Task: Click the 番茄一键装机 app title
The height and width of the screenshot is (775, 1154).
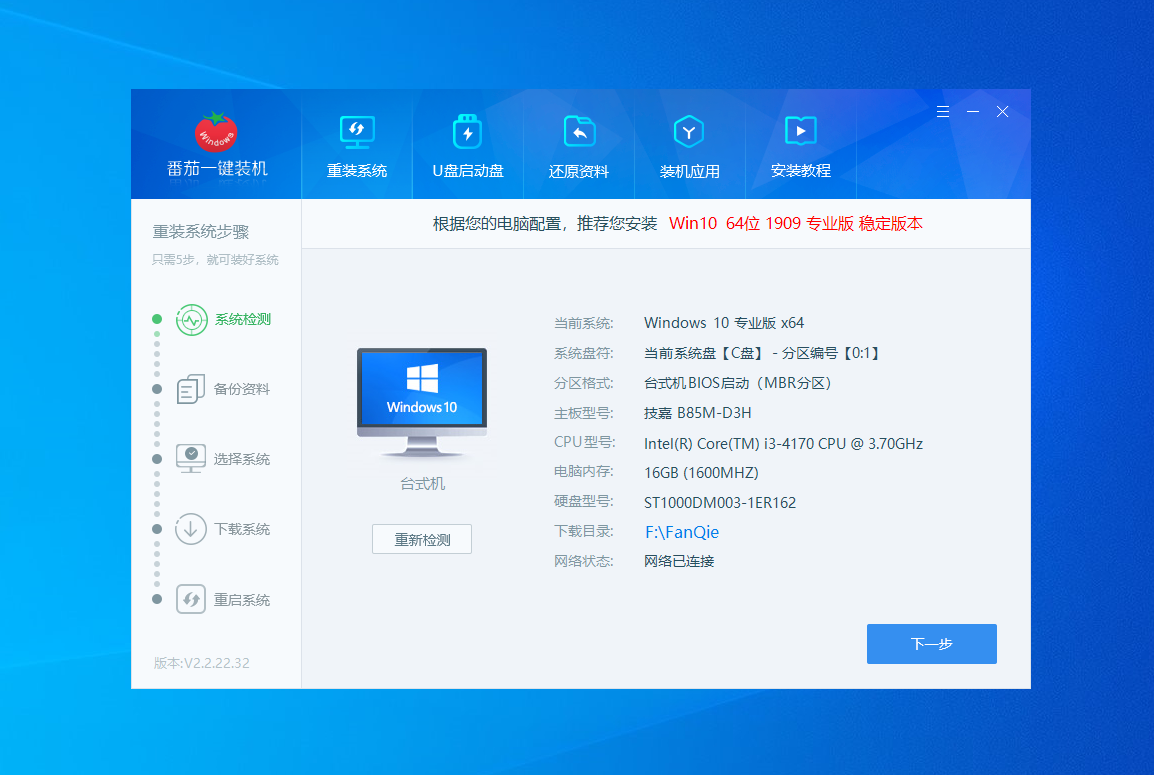Action: tap(217, 169)
